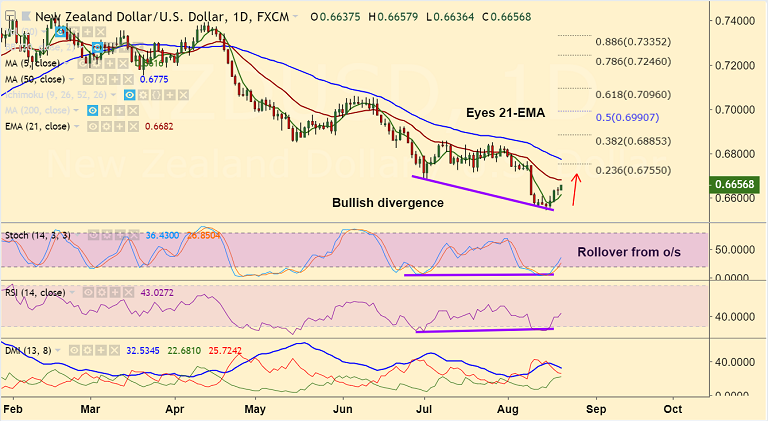The image size is (768, 421).
Task: Select the 0.618(0.70960) Fibonacci level label
Action: (x=633, y=94)
